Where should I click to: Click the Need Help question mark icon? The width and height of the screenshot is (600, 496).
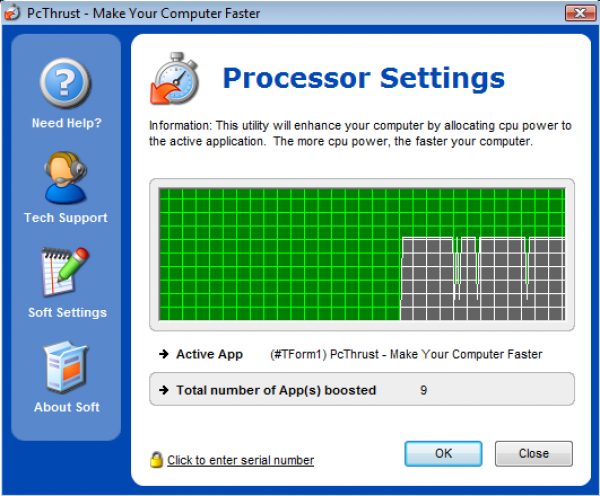pyautogui.click(x=66, y=84)
